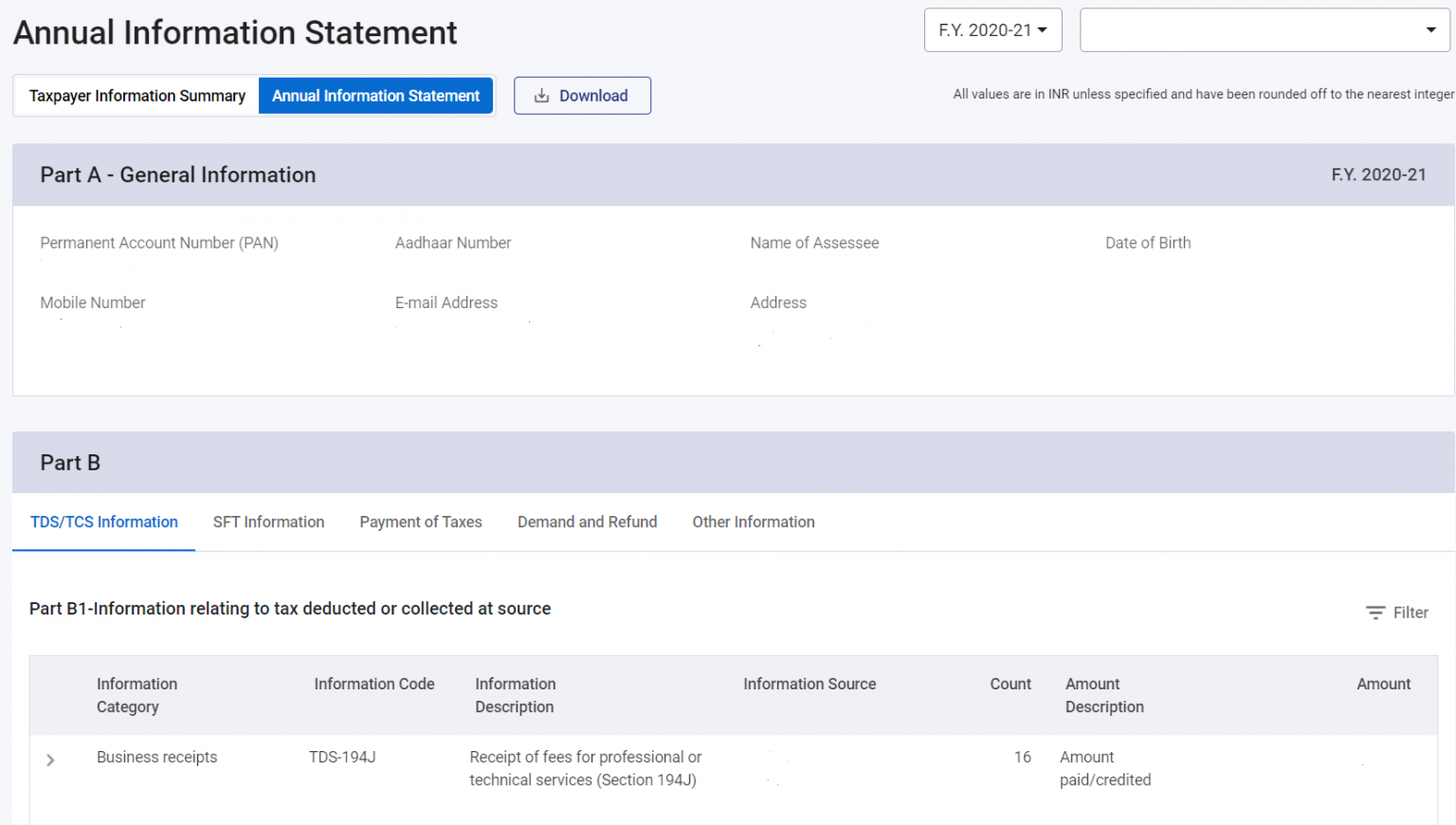Click the Information Source column header
Image resolution: width=1456 pixels, height=825 pixels.
click(x=810, y=684)
